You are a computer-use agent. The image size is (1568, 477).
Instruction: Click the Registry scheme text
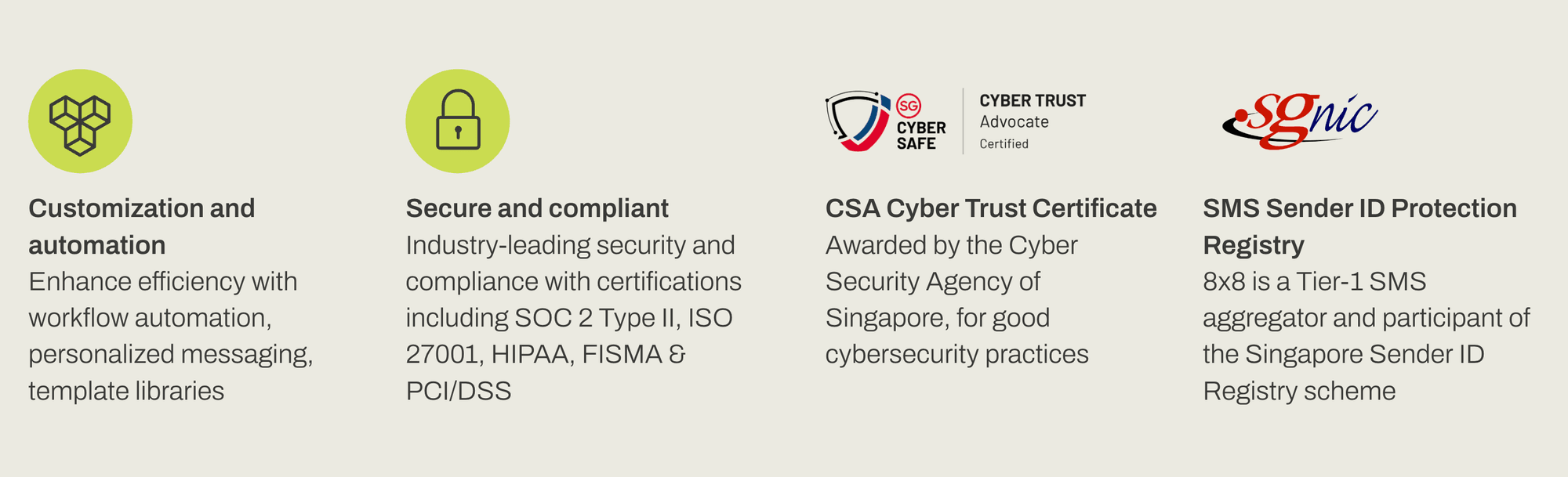(1299, 391)
